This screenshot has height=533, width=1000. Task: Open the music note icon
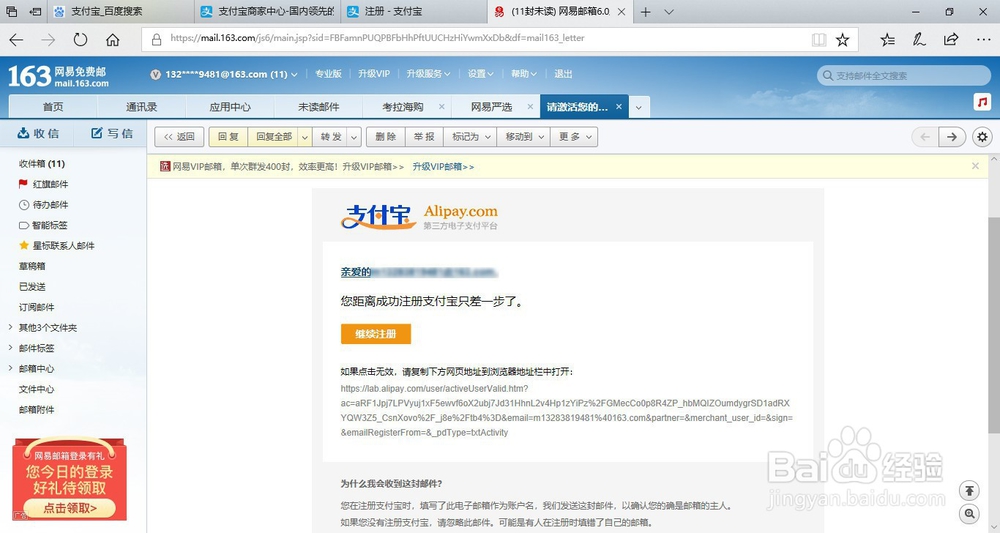pyautogui.click(x=982, y=102)
